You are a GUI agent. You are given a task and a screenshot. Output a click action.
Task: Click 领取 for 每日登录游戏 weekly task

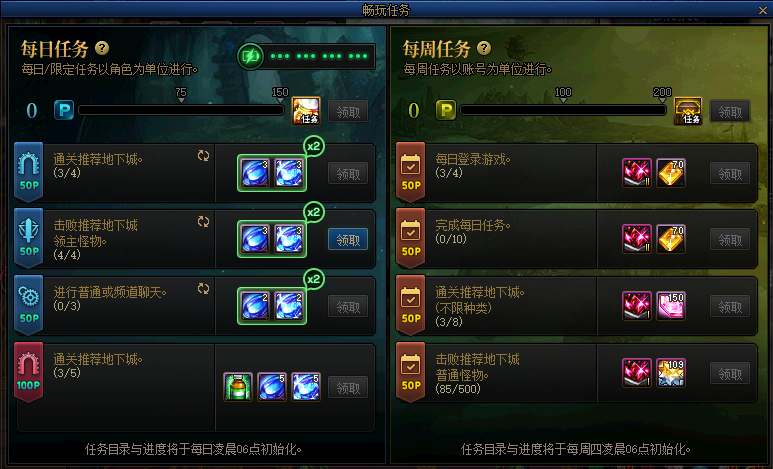730,174
